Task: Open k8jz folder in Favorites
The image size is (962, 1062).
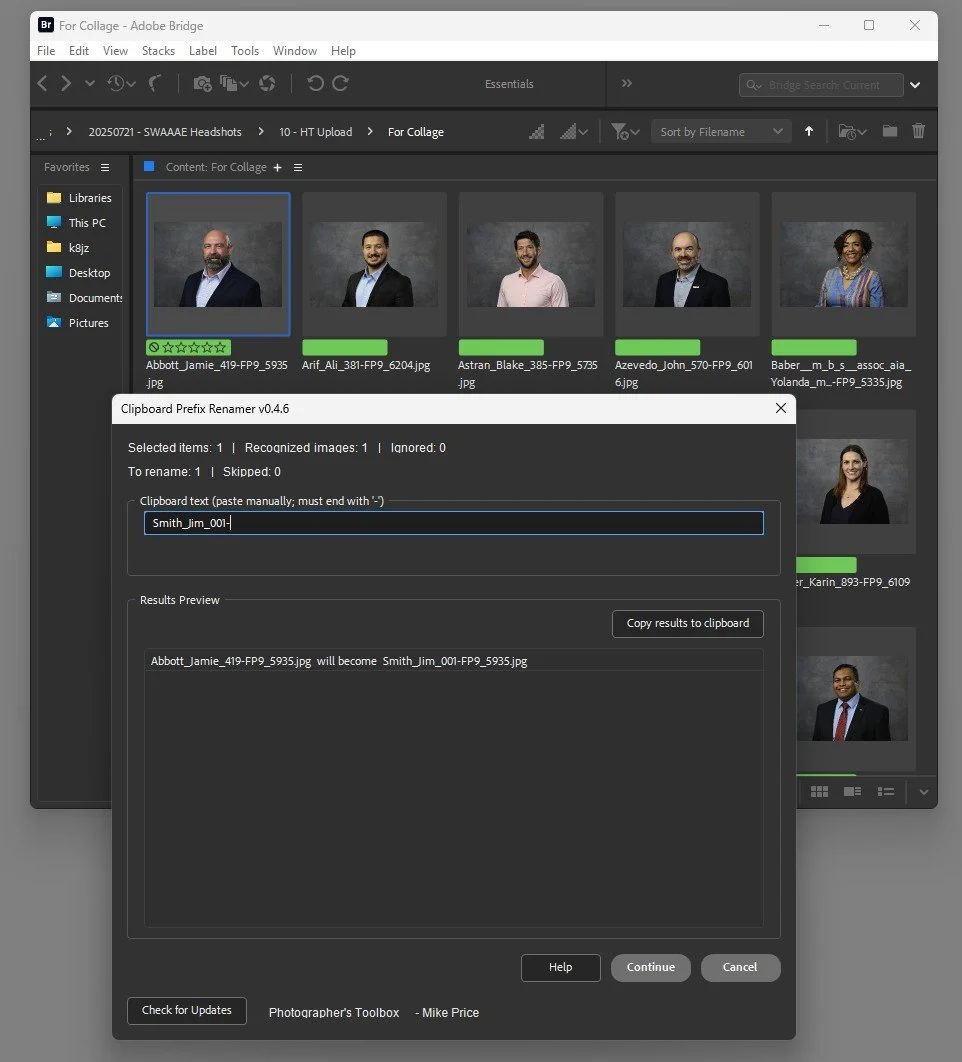Action: click(x=68, y=248)
